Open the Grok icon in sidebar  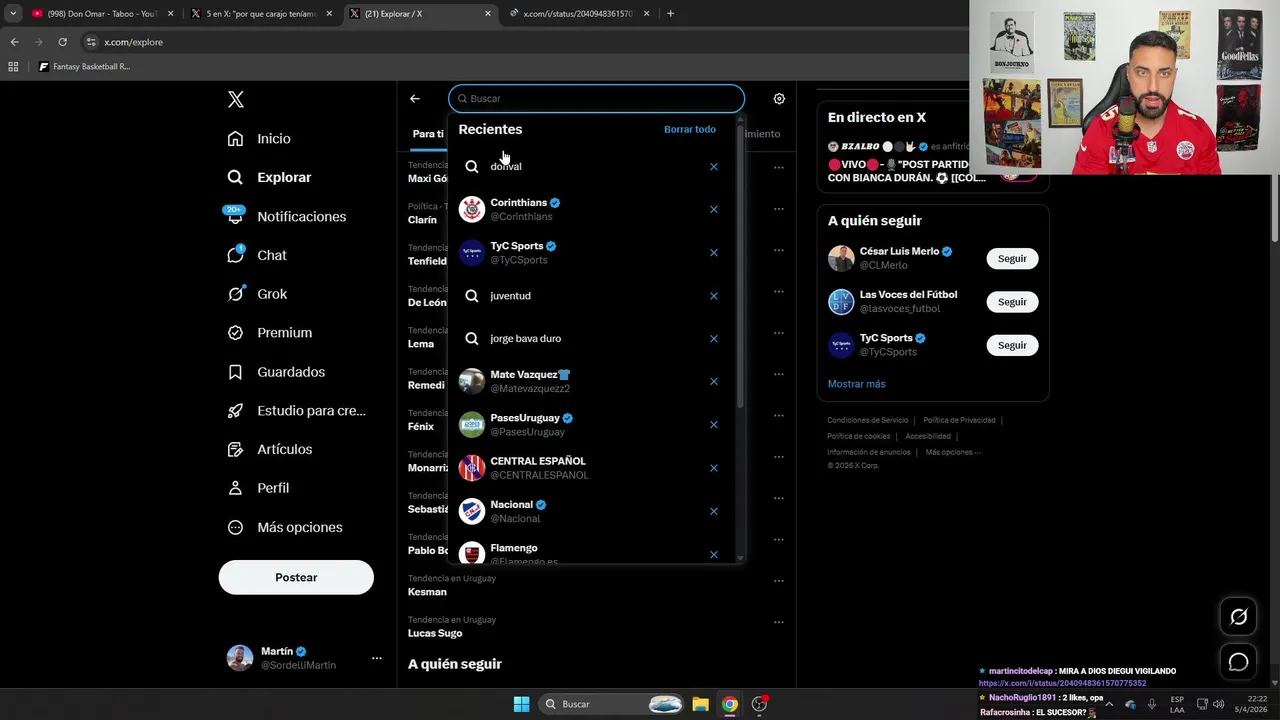(x=235, y=294)
